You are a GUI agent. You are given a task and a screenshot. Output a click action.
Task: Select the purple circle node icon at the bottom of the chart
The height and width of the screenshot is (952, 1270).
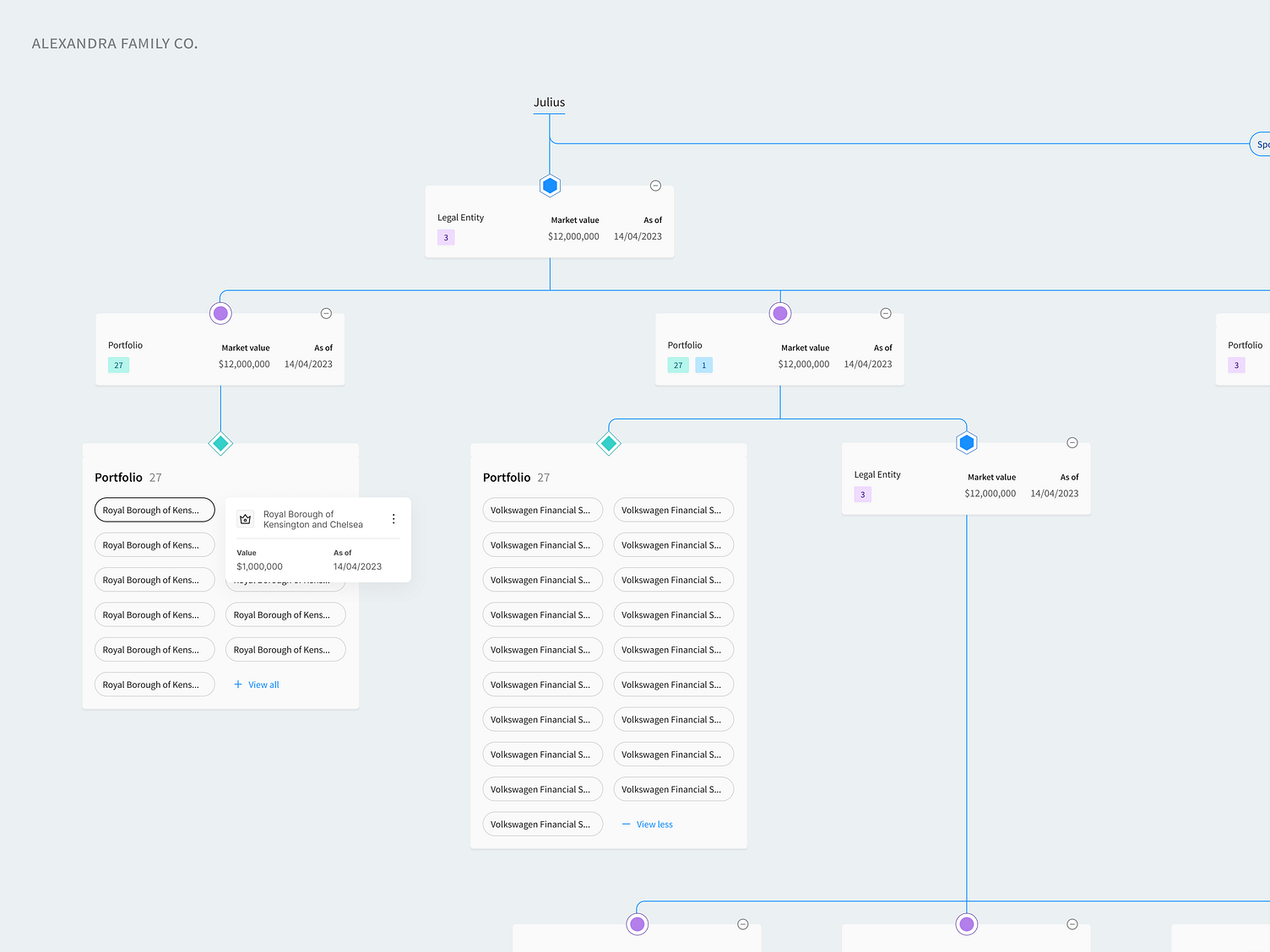pos(637,924)
